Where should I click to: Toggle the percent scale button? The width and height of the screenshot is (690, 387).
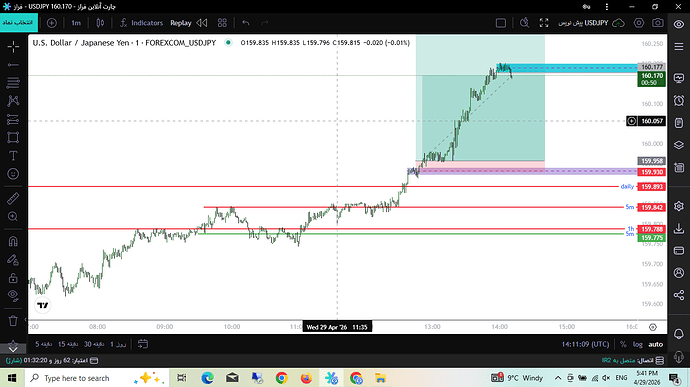tap(623, 344)
